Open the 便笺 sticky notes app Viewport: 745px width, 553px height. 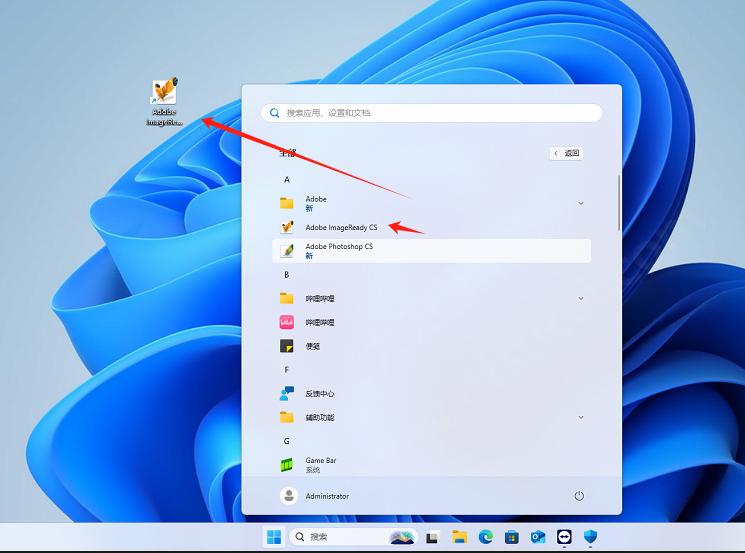coord(431,346)
